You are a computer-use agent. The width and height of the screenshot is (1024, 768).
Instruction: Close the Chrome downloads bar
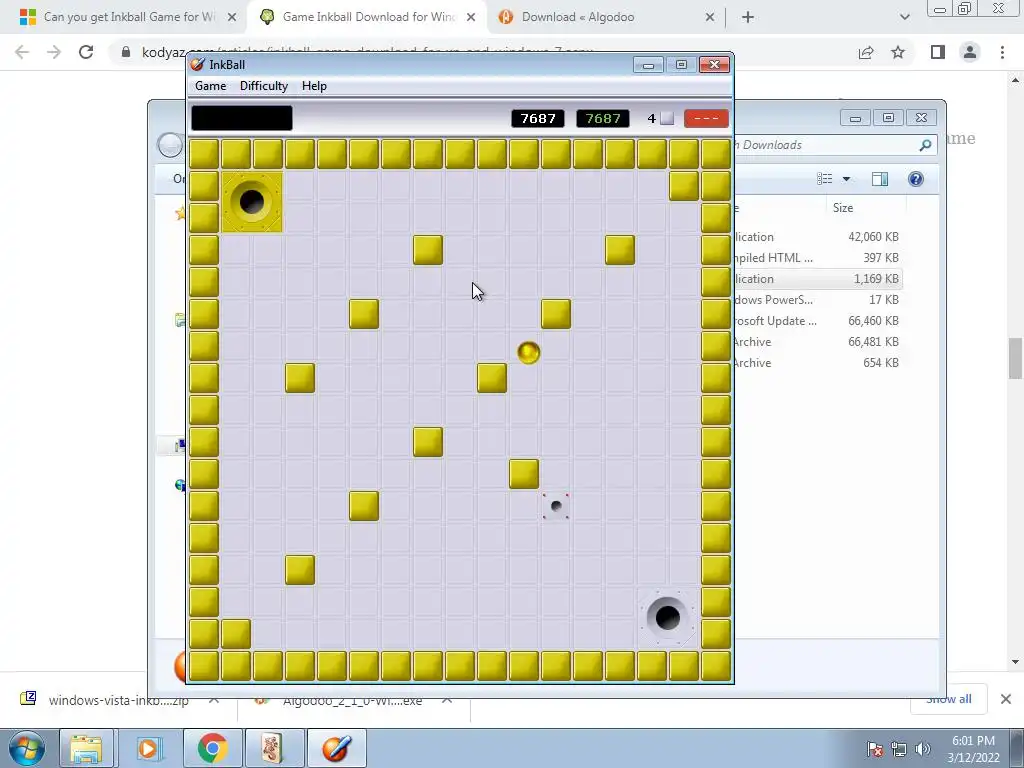(1006, 699)
